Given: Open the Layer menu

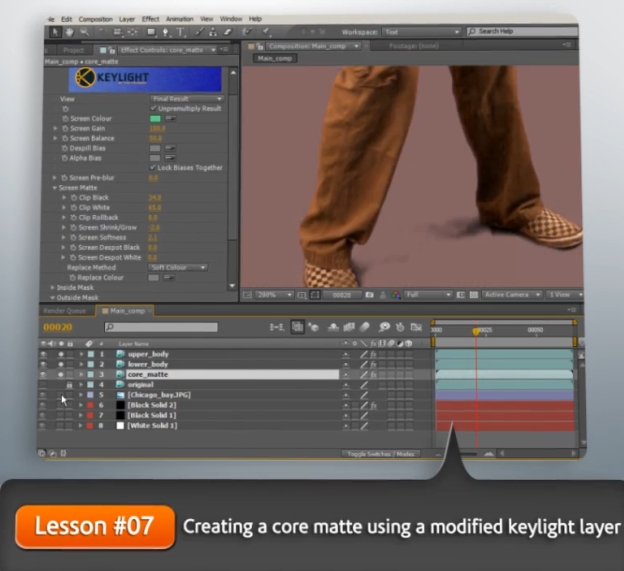Looking at the screenshot, I should [x=127, y=19].
